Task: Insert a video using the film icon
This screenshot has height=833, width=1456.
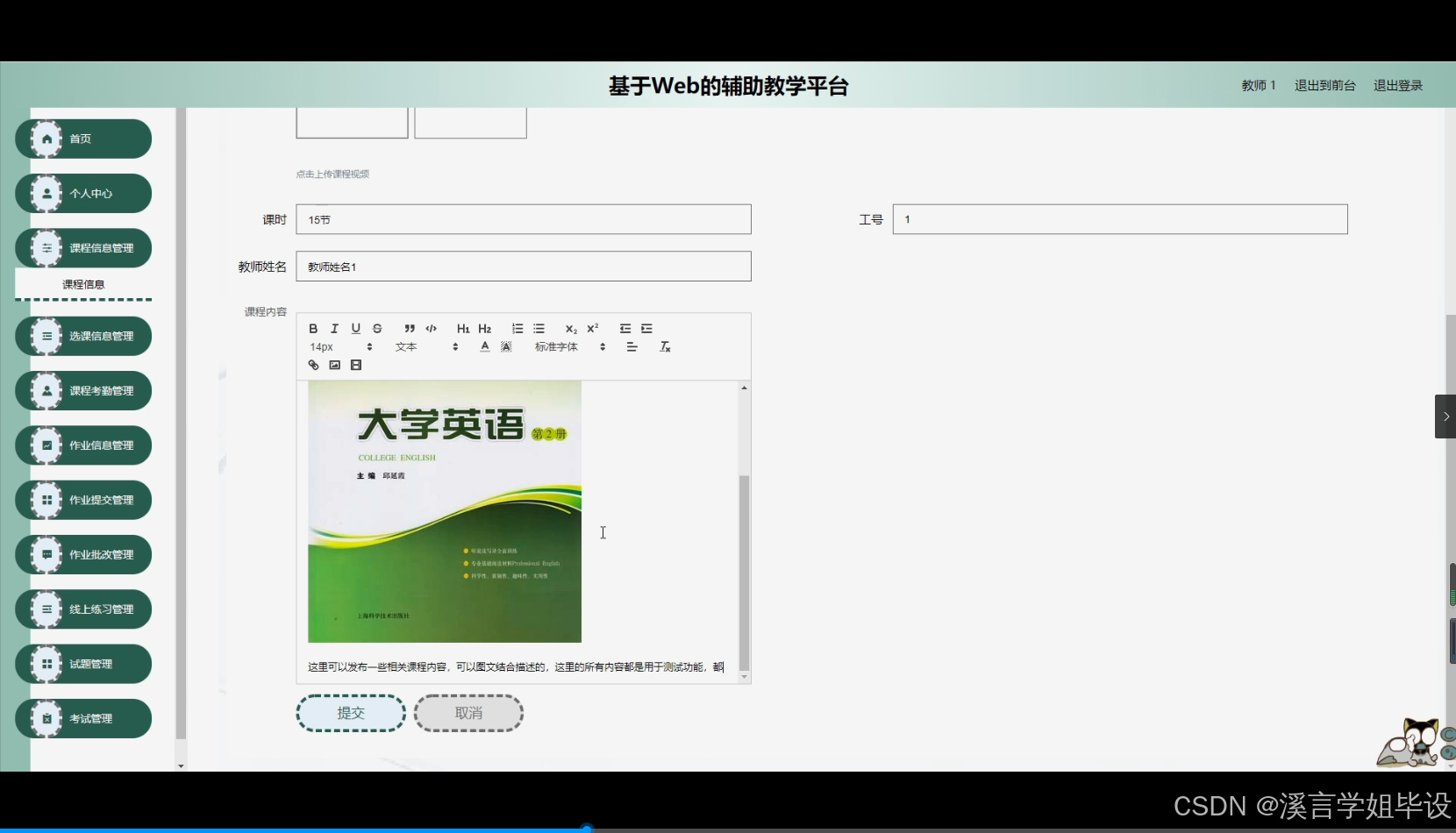Action: tap(356, 366)
